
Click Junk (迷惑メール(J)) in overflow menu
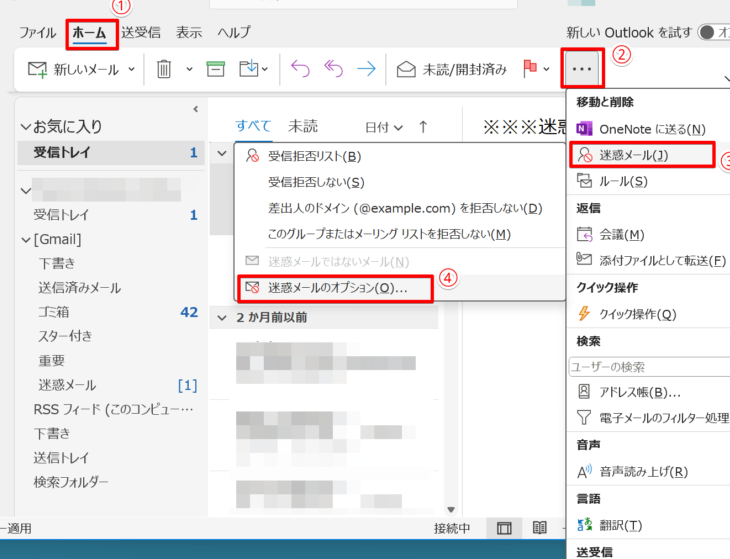pos(642,155)
